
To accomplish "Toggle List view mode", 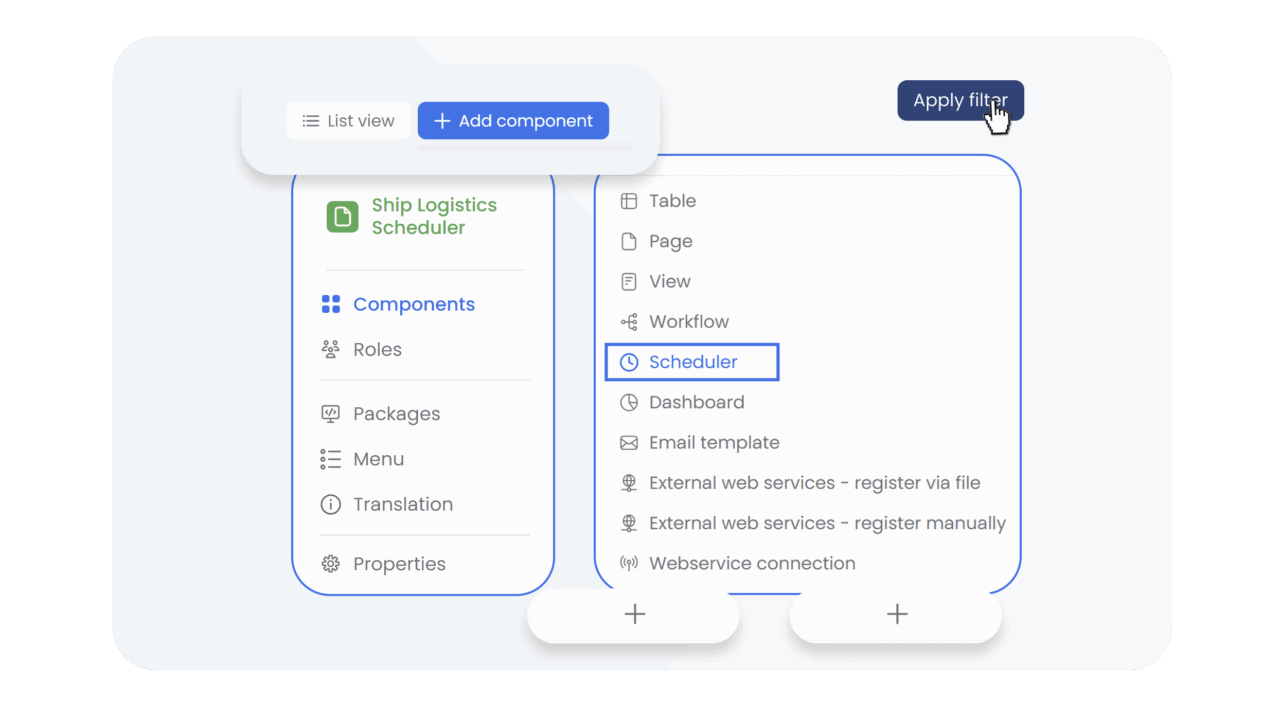I will pyautogui.click(x=348, y=120).
